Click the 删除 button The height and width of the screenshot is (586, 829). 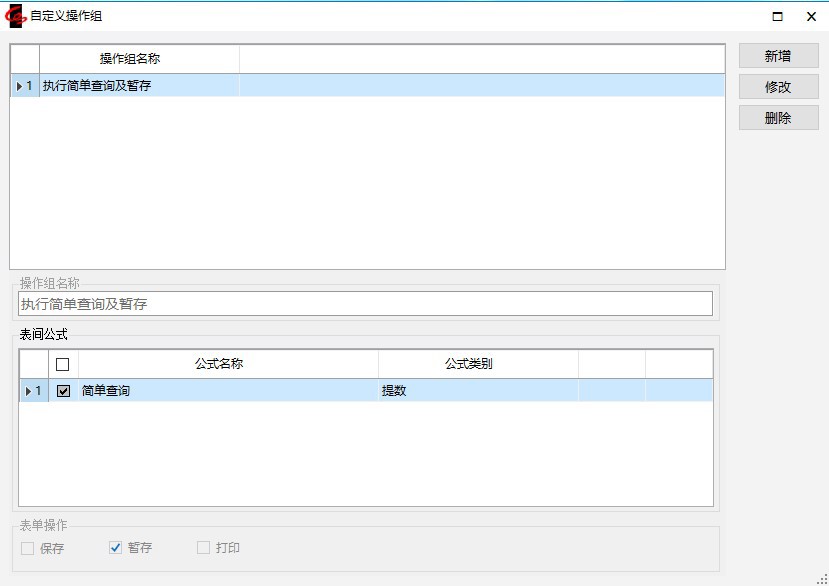[778, 118]
